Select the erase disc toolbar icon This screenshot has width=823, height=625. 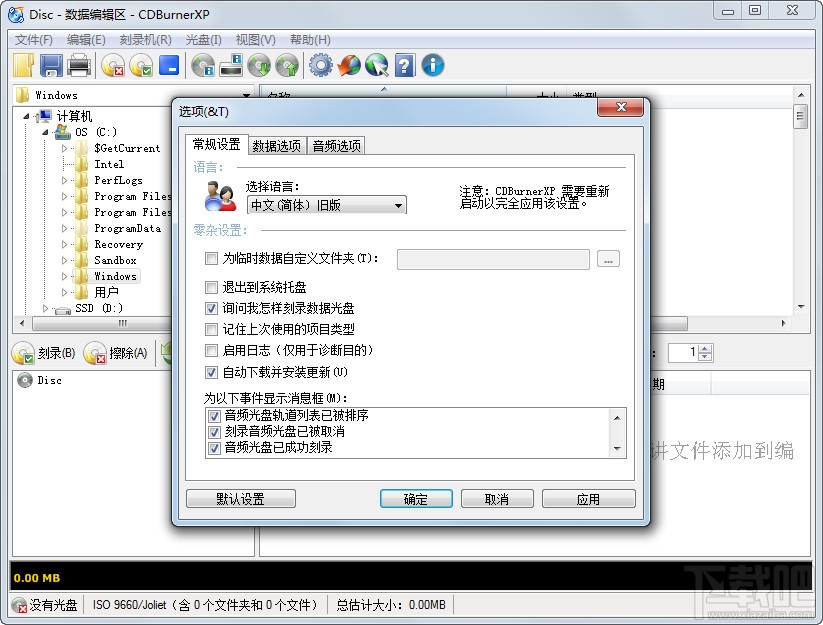pyautogui.click(x=115, y=65)
